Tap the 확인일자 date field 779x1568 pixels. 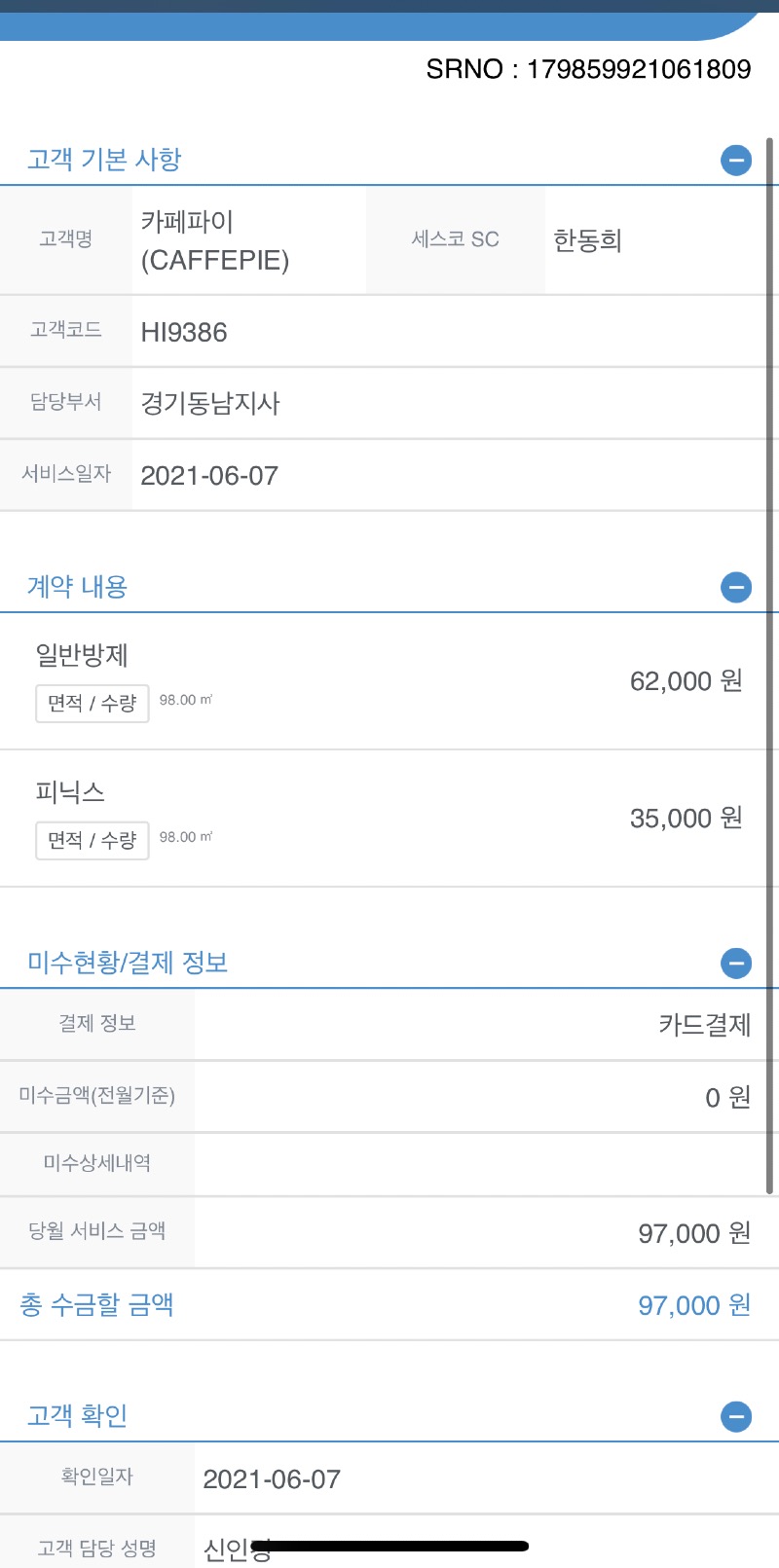point(272,1479)
